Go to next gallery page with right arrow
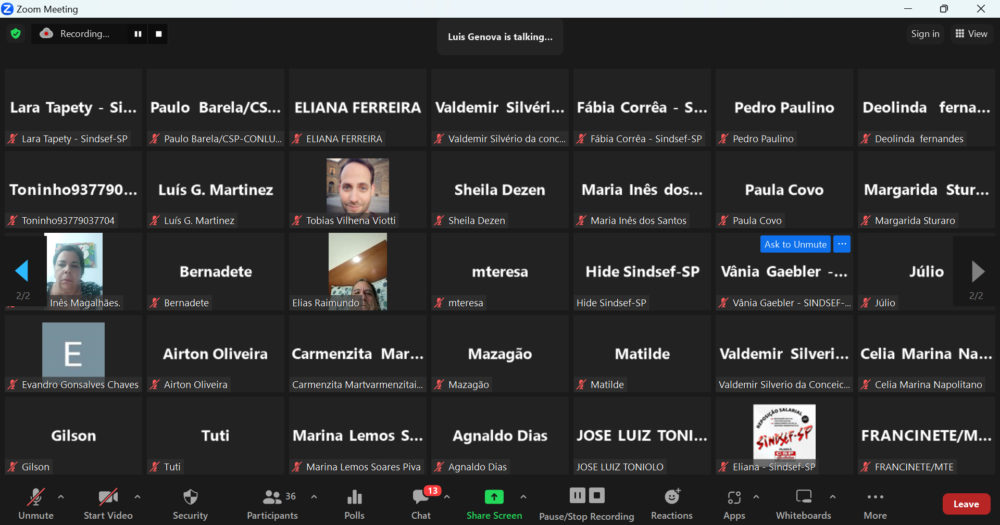Screen dimensions: 1000x525 pos(977,271)
